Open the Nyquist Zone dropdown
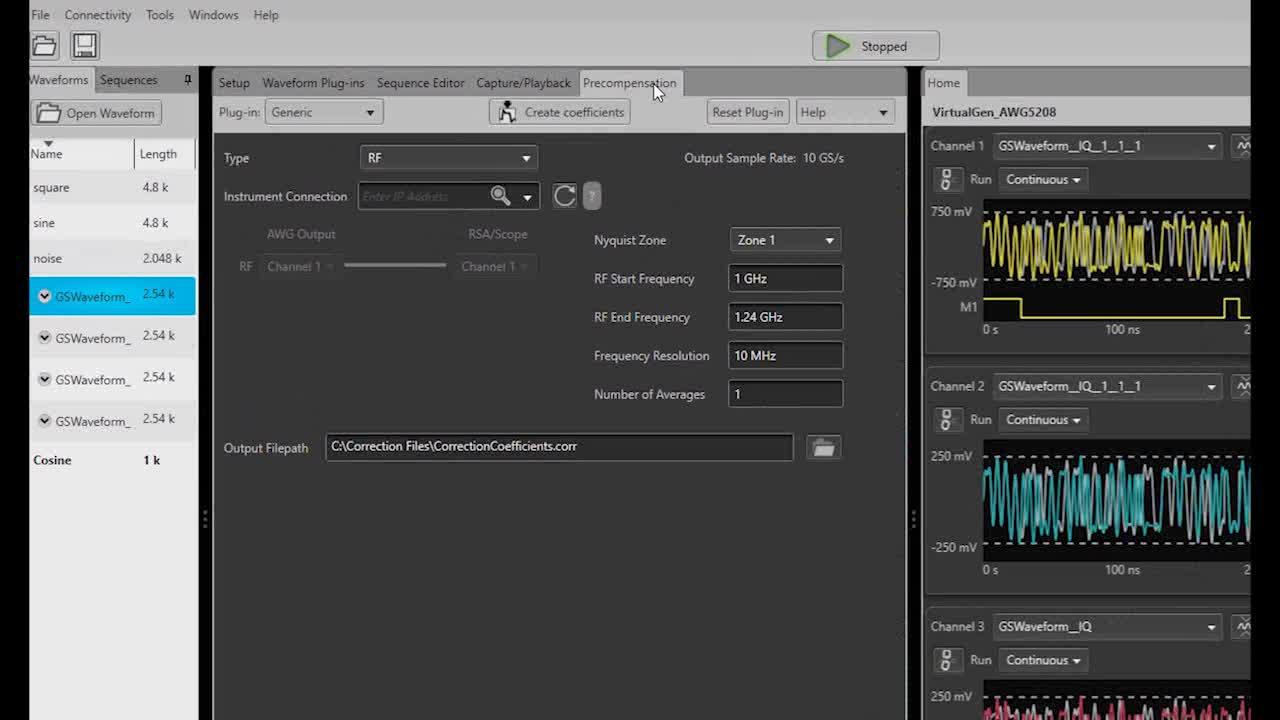 785,240
